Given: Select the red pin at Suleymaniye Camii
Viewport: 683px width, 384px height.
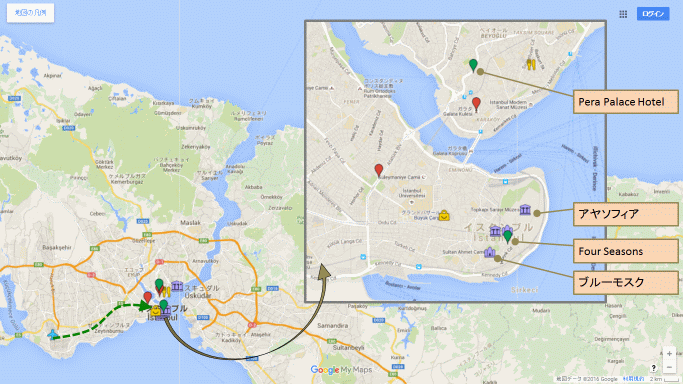Looking at the screenshot, I should [x=379, y=170].
